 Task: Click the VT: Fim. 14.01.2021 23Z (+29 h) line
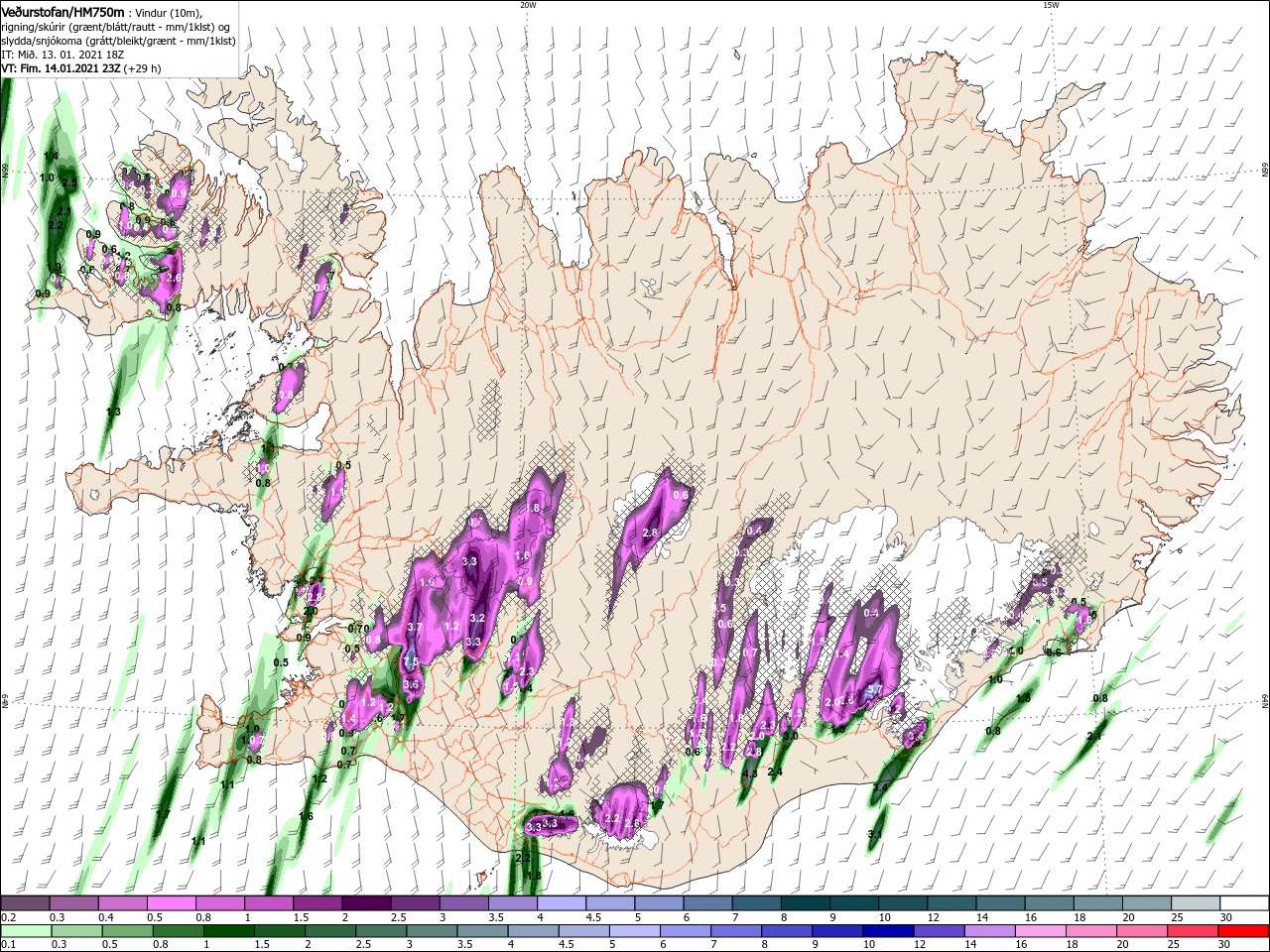point(80,68)
